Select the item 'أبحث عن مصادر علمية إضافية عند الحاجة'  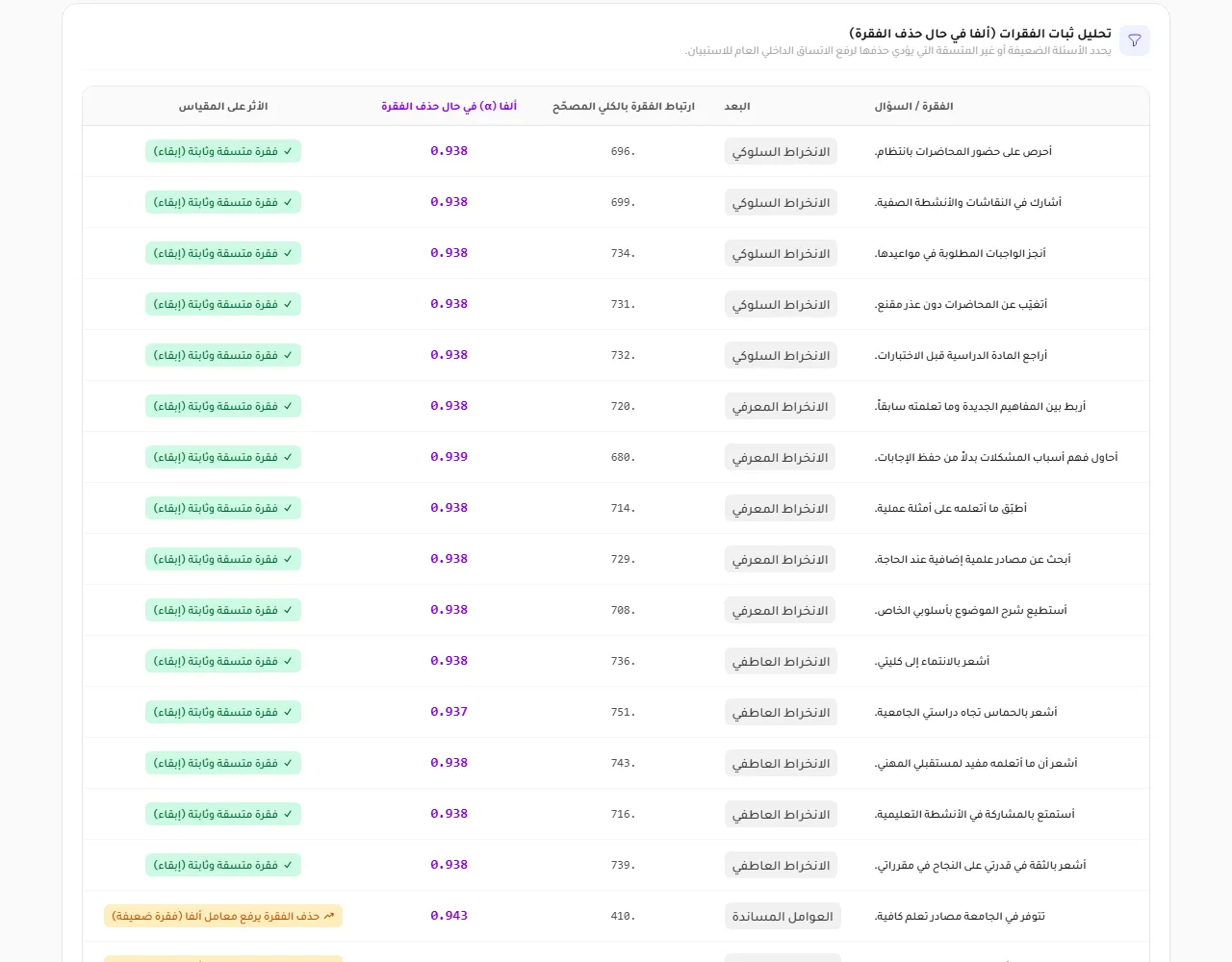pyautogui.click(x=972, y=559)
